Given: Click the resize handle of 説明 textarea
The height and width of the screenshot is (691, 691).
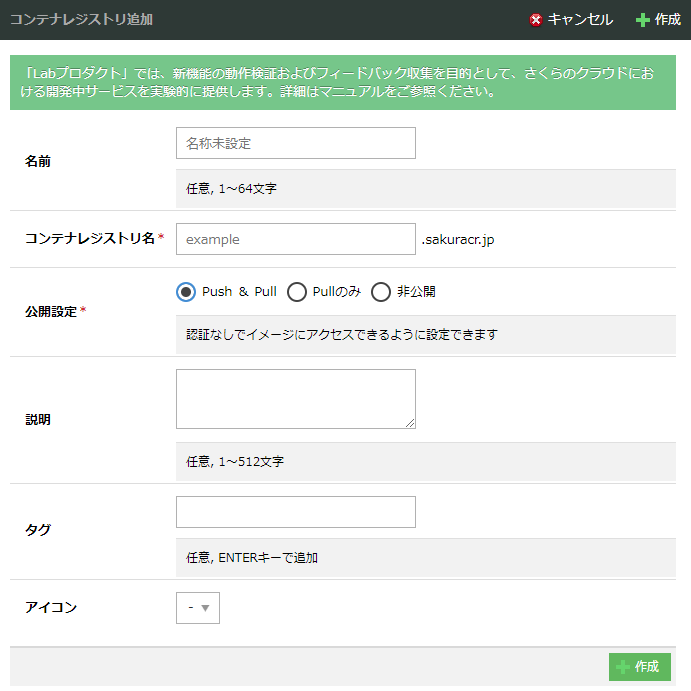Looking at the screenshot, I should [x=410, y=424].
